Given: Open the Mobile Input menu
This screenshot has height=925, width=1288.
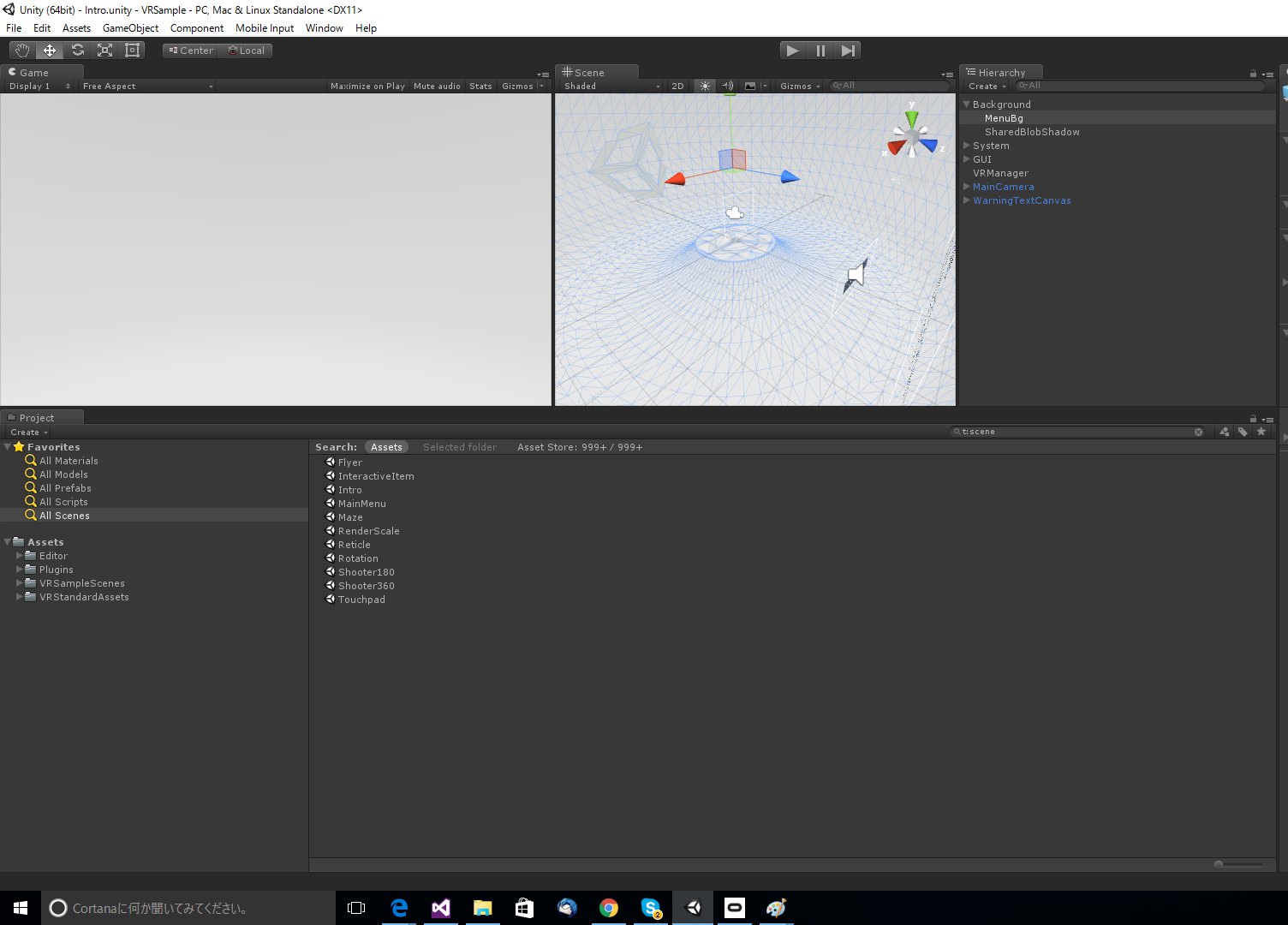Looking at the screenshot, I should 265,28.
